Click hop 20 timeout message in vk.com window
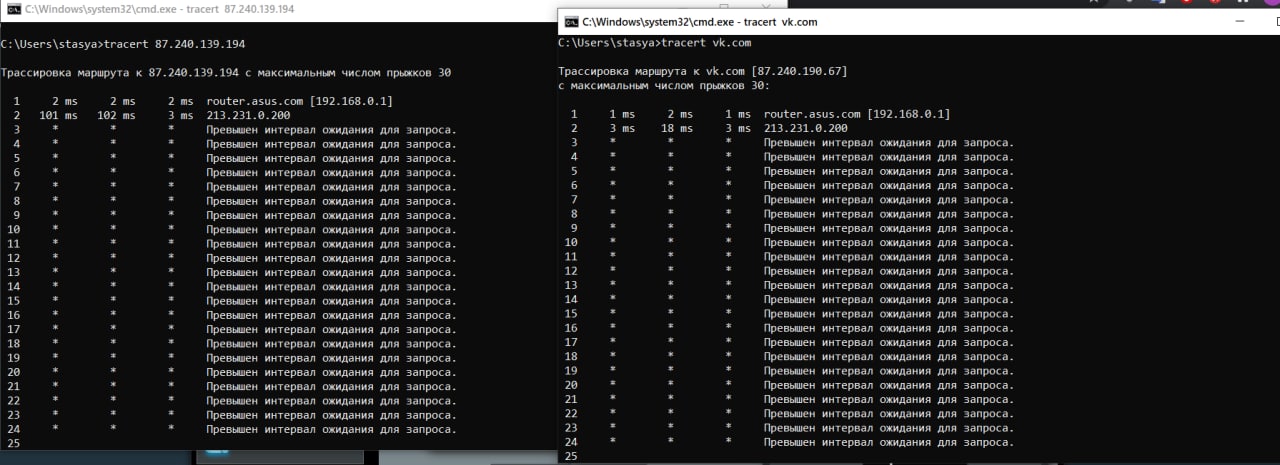The height and width of the screenshot is (465, 1280). [888, 385]
